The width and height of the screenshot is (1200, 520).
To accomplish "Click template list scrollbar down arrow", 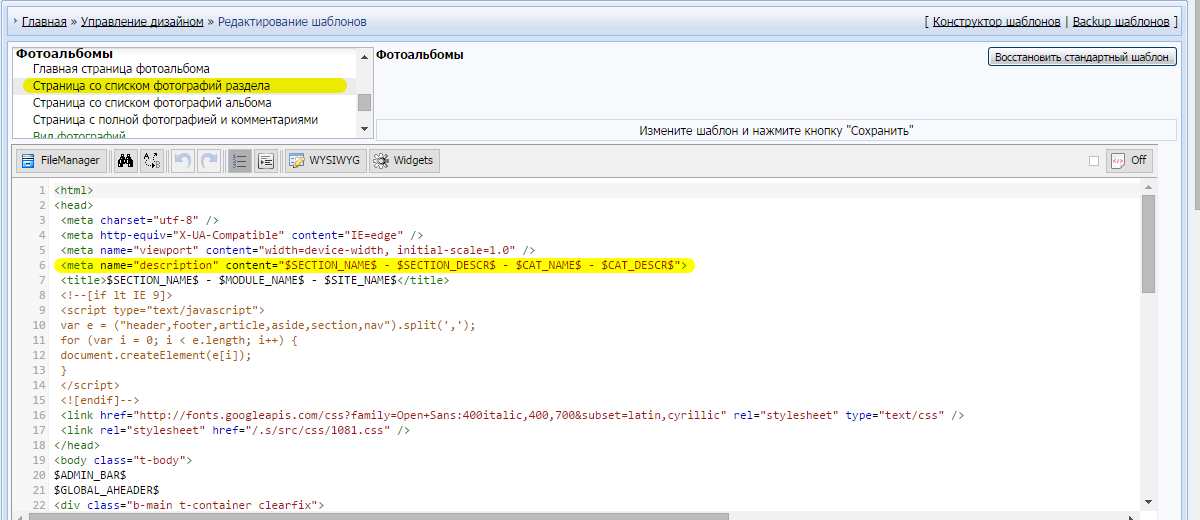I will (x=365, y=129).
